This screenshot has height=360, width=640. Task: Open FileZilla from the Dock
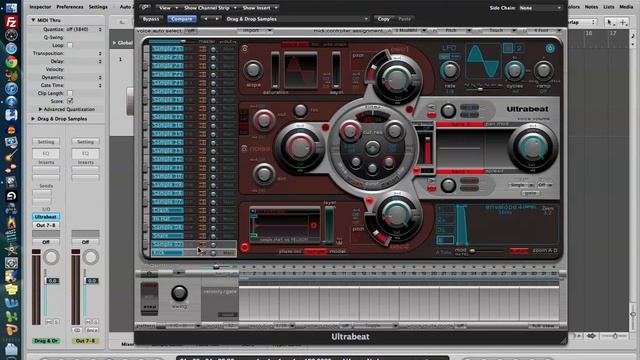(x=11, y=22)
